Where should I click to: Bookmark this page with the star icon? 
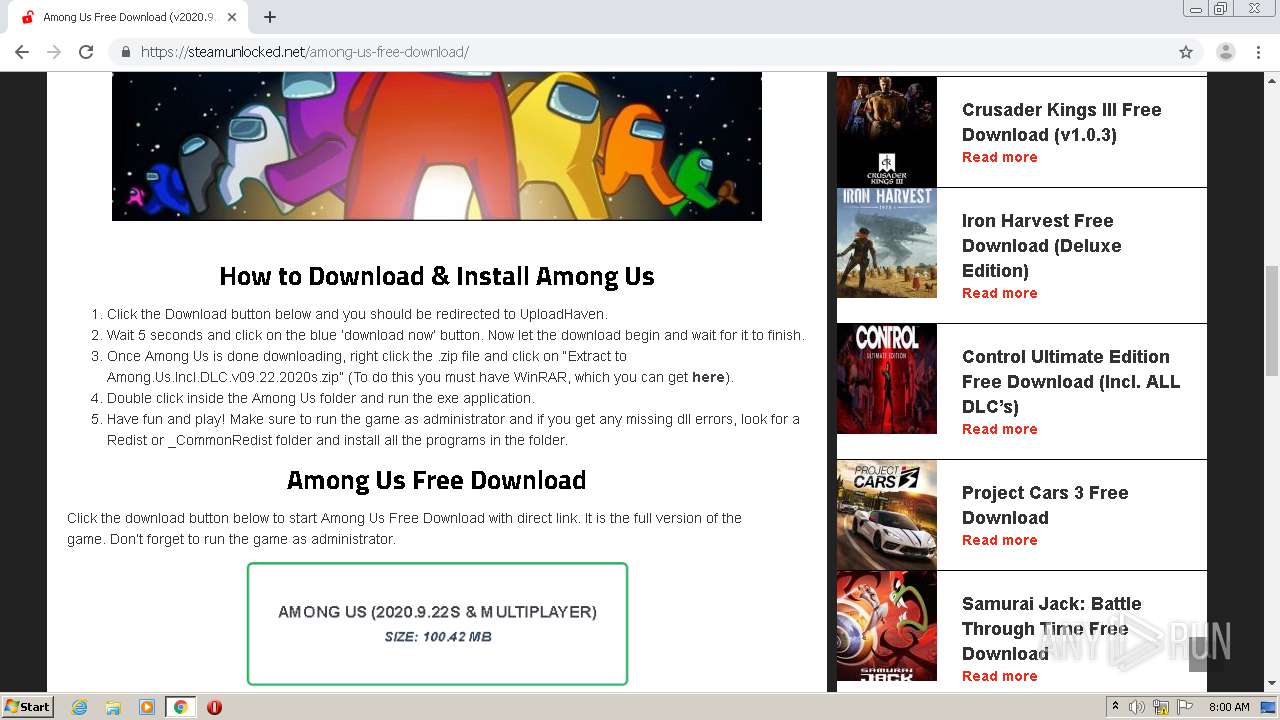pos(1186,52)
